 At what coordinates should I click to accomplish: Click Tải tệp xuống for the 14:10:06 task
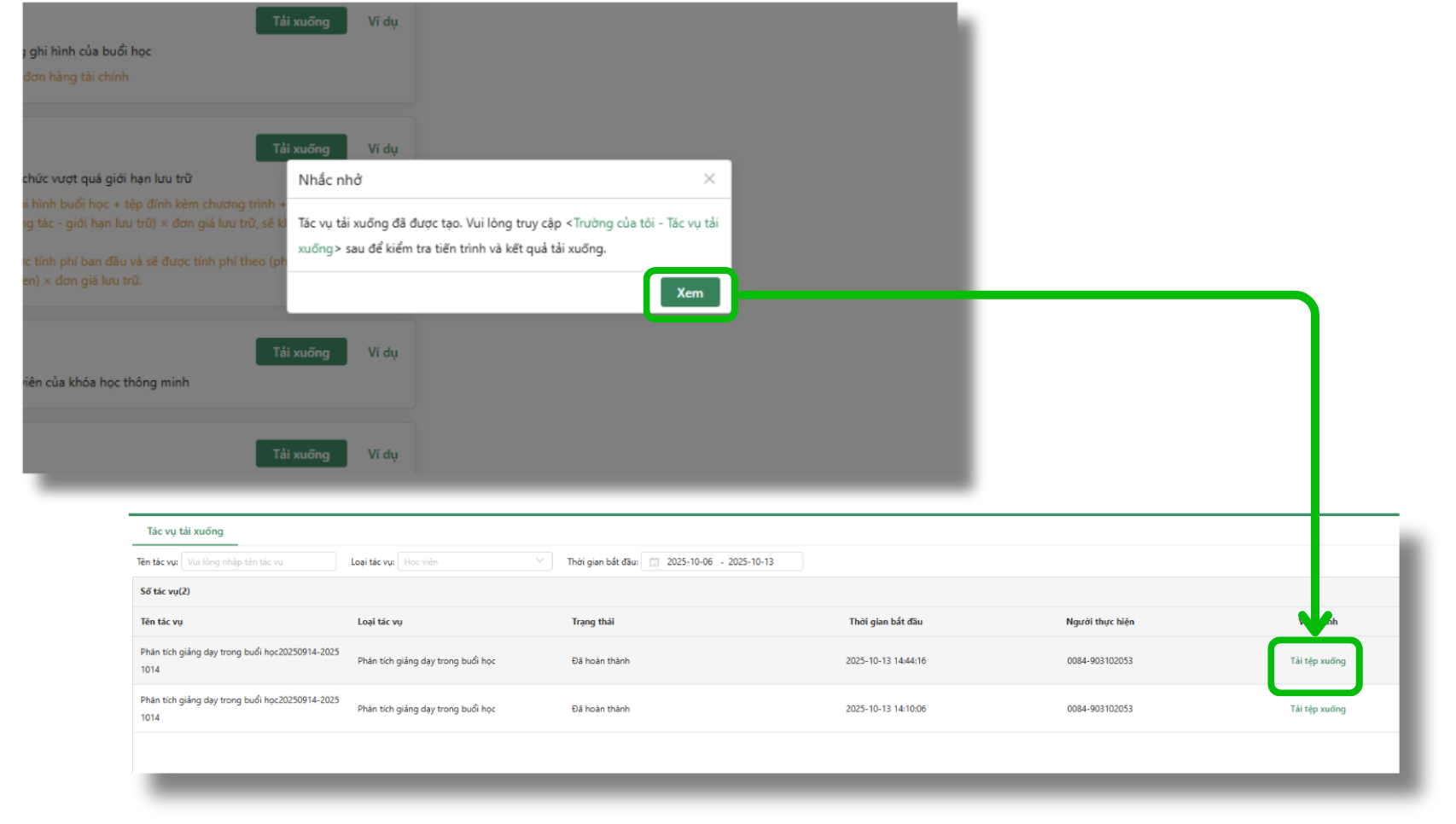coord(1317,709)
